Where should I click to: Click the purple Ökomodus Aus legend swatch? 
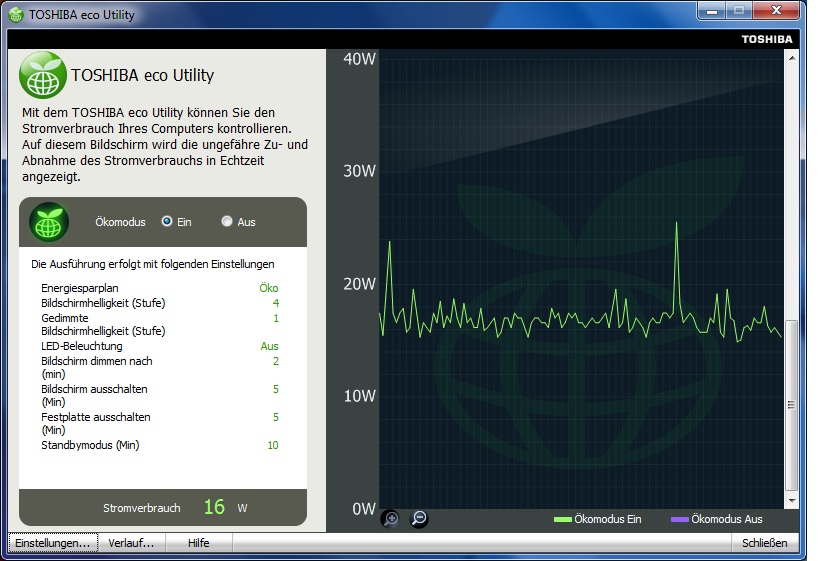coord(680,519)
